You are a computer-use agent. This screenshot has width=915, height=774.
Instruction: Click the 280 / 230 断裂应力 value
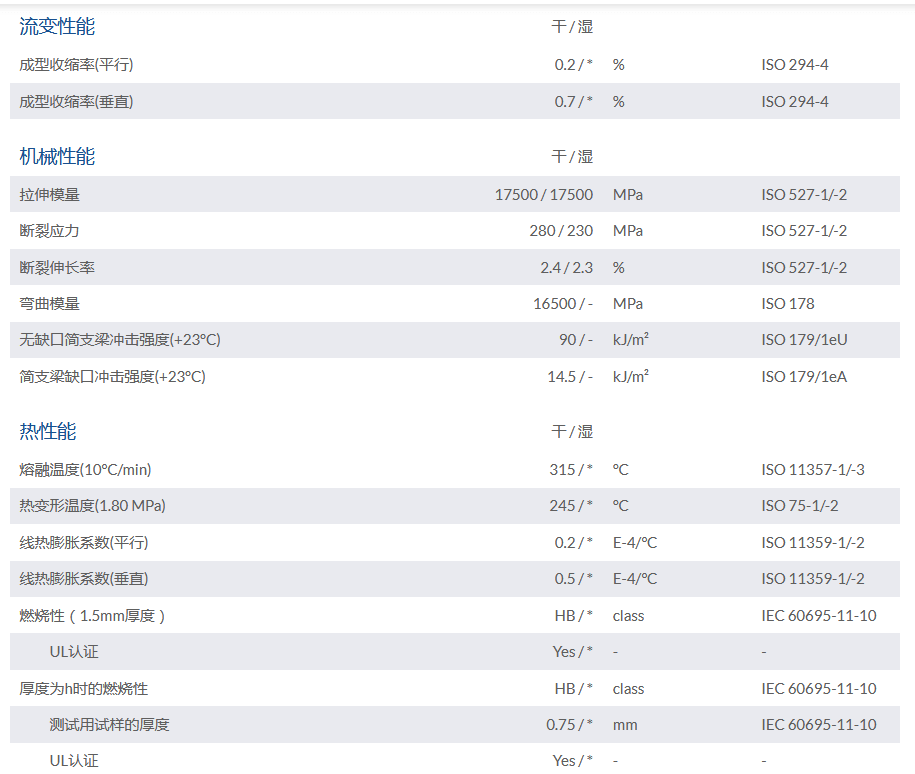pyautogui.click(x=560, y=231)
